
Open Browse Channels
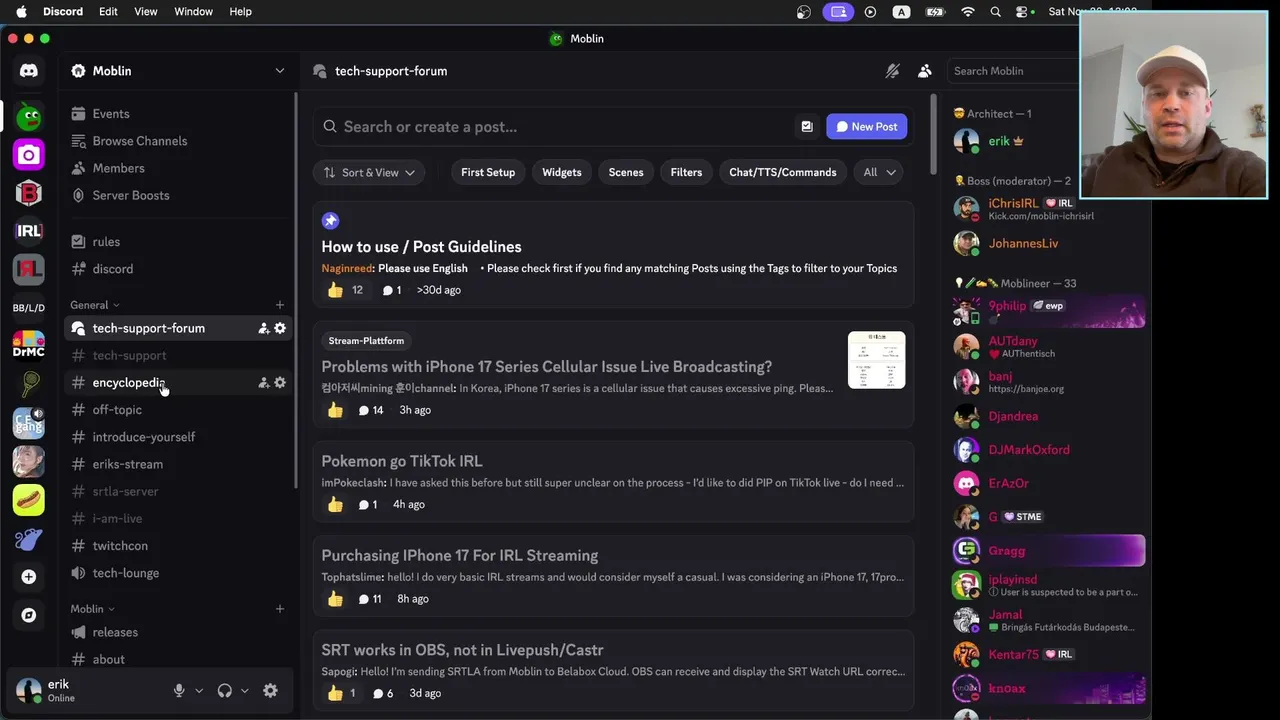177,141
